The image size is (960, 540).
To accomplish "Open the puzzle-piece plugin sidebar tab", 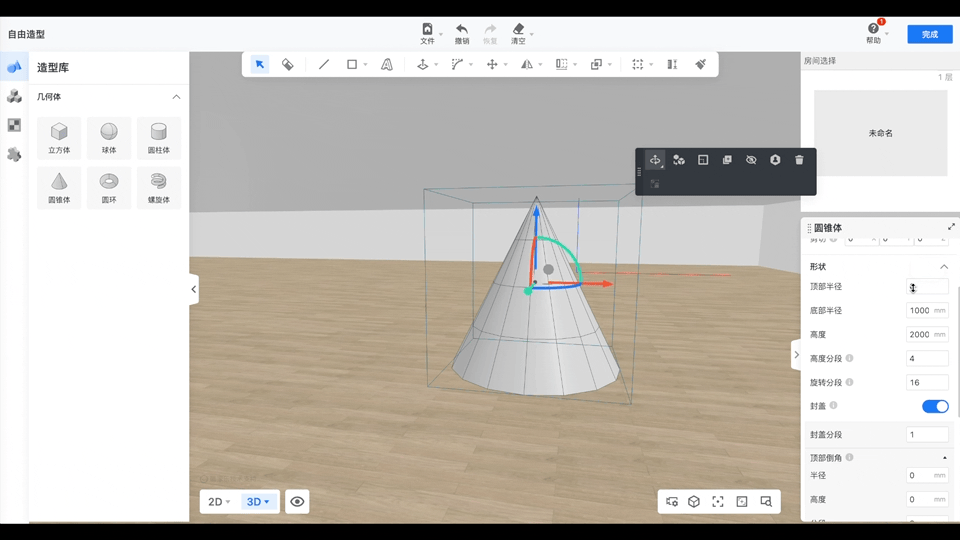I will [x=14, y=154].
